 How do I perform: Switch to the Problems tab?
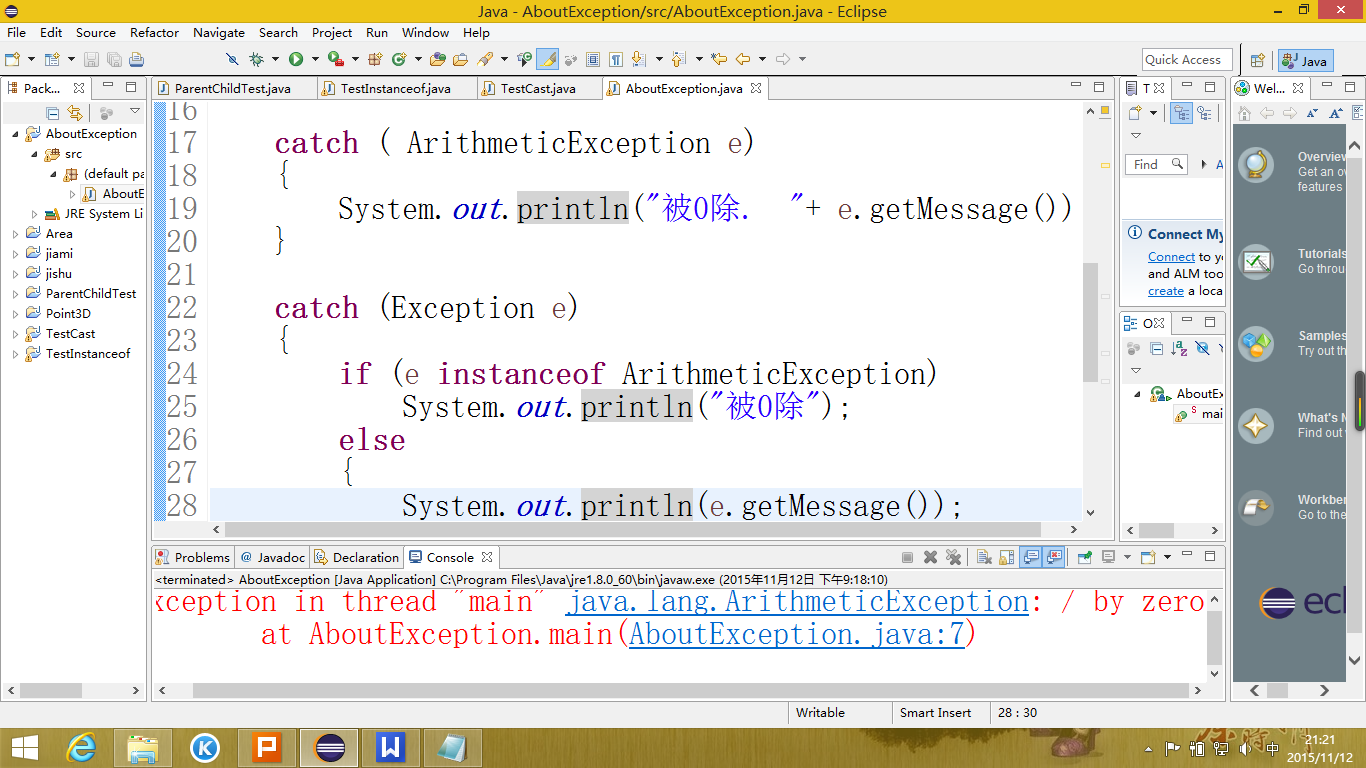pos(192,557)
